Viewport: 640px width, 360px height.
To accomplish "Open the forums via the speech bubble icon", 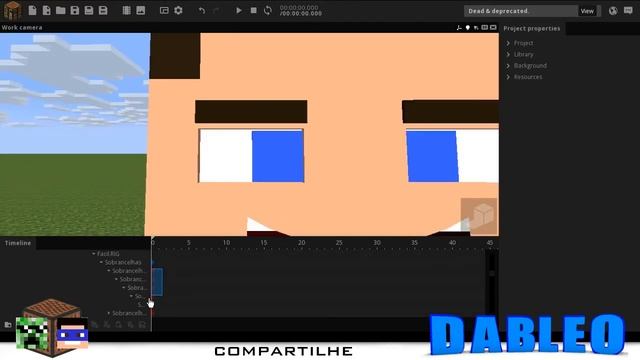I will click(x=628, y=11).
